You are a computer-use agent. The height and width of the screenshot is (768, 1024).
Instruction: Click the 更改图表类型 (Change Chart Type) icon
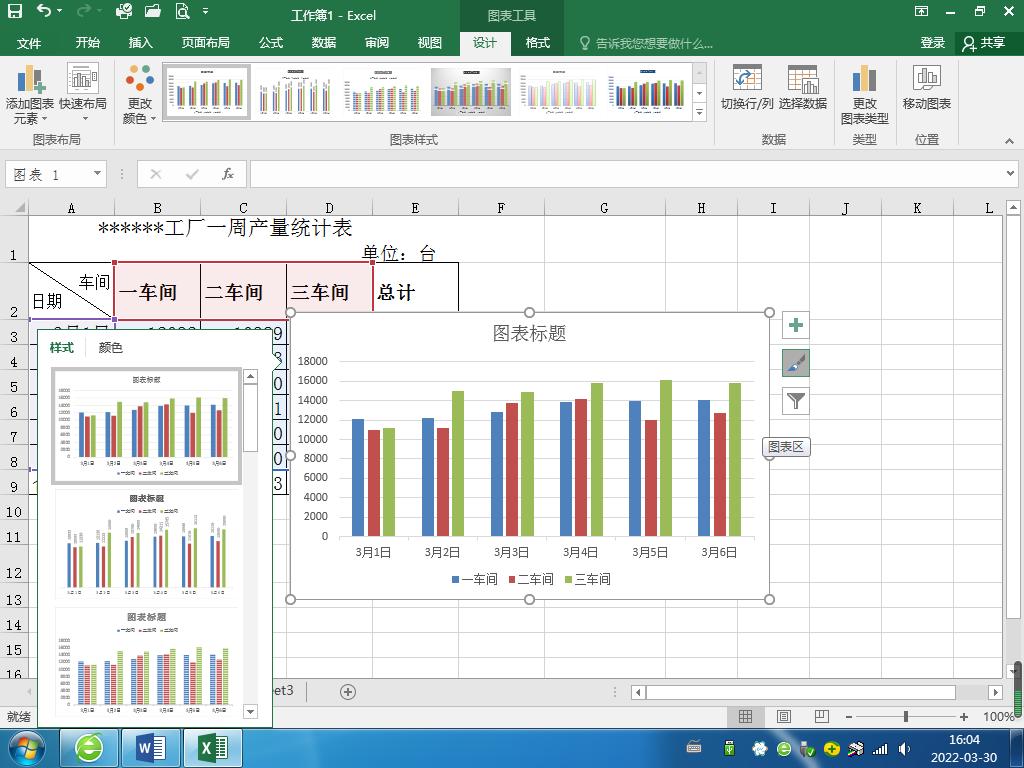pos(864,92)
